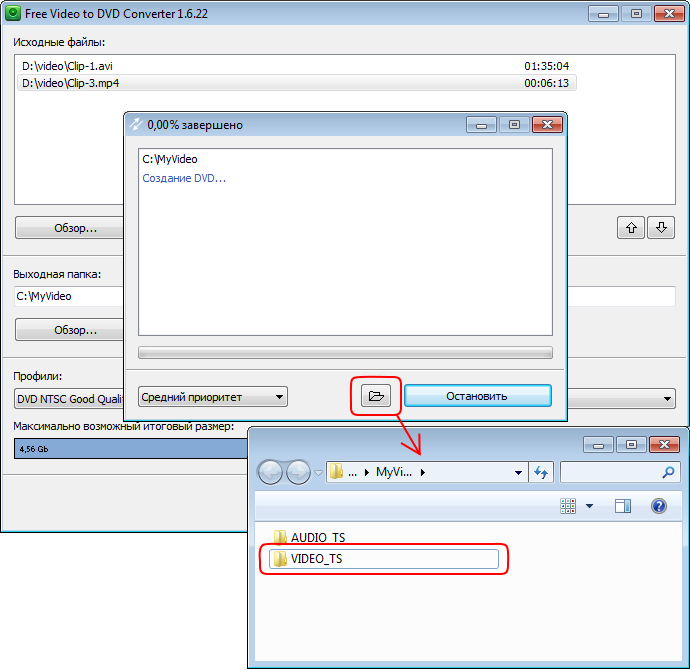This screenshot has width=690, height=670.
Task: Click the Explorer back navigation arrow
Action: click(271, 472)
